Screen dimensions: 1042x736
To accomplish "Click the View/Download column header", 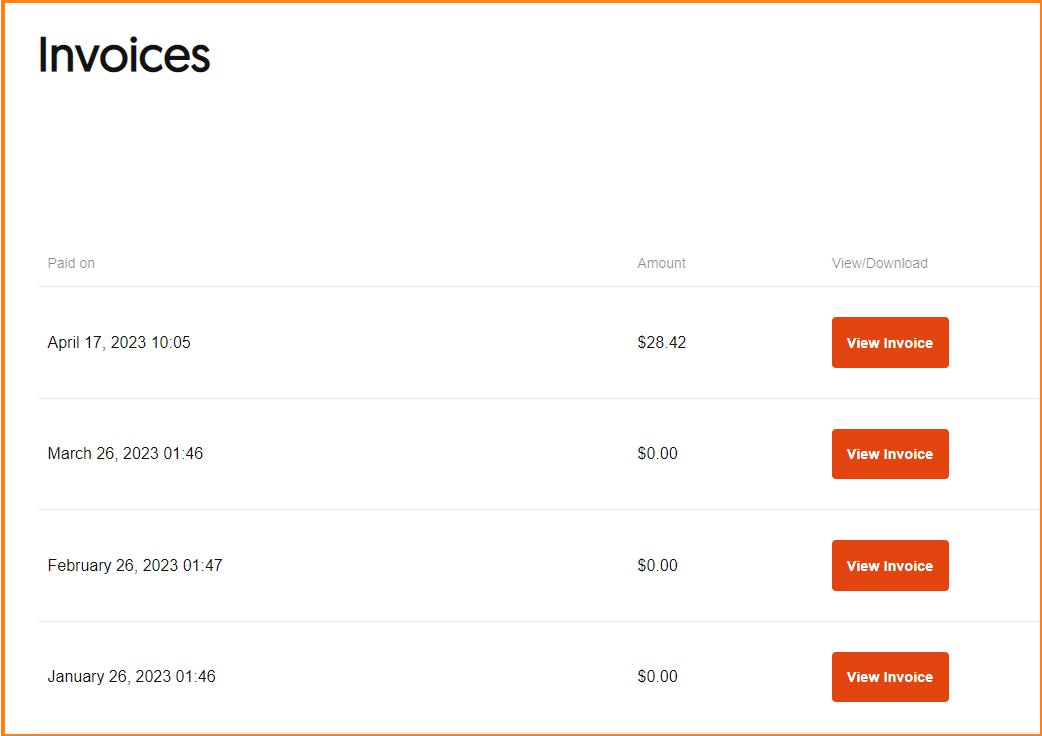I will pos(879,263).
